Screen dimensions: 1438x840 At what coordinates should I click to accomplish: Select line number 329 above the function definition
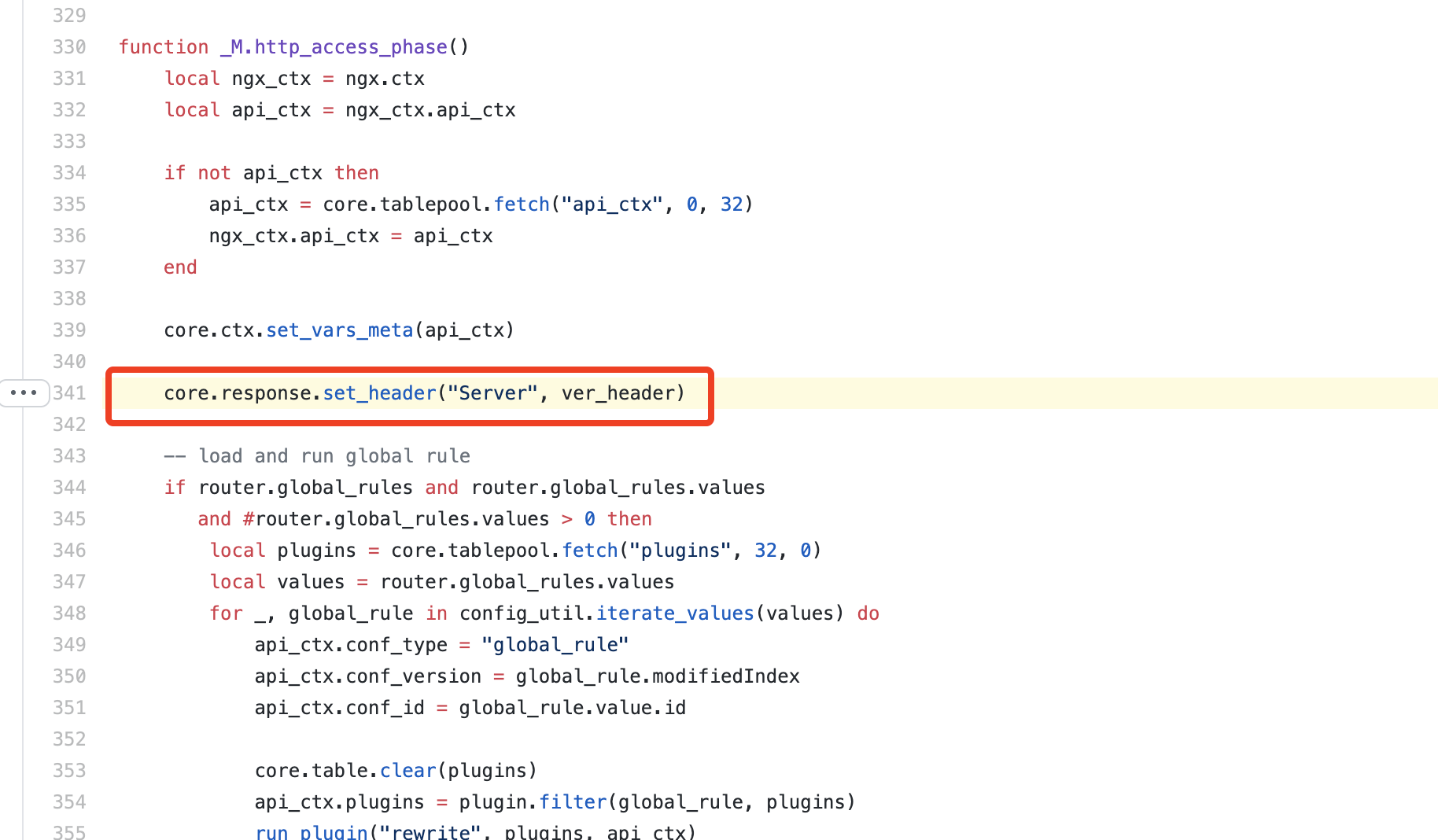coord(69,15)
